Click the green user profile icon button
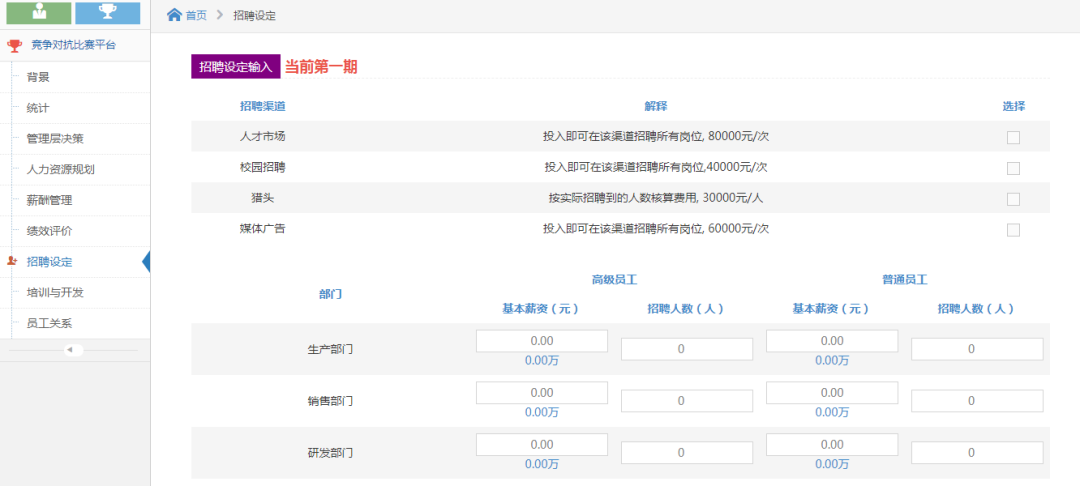This screenshot has width=1080, height=486. coord(39,13)
